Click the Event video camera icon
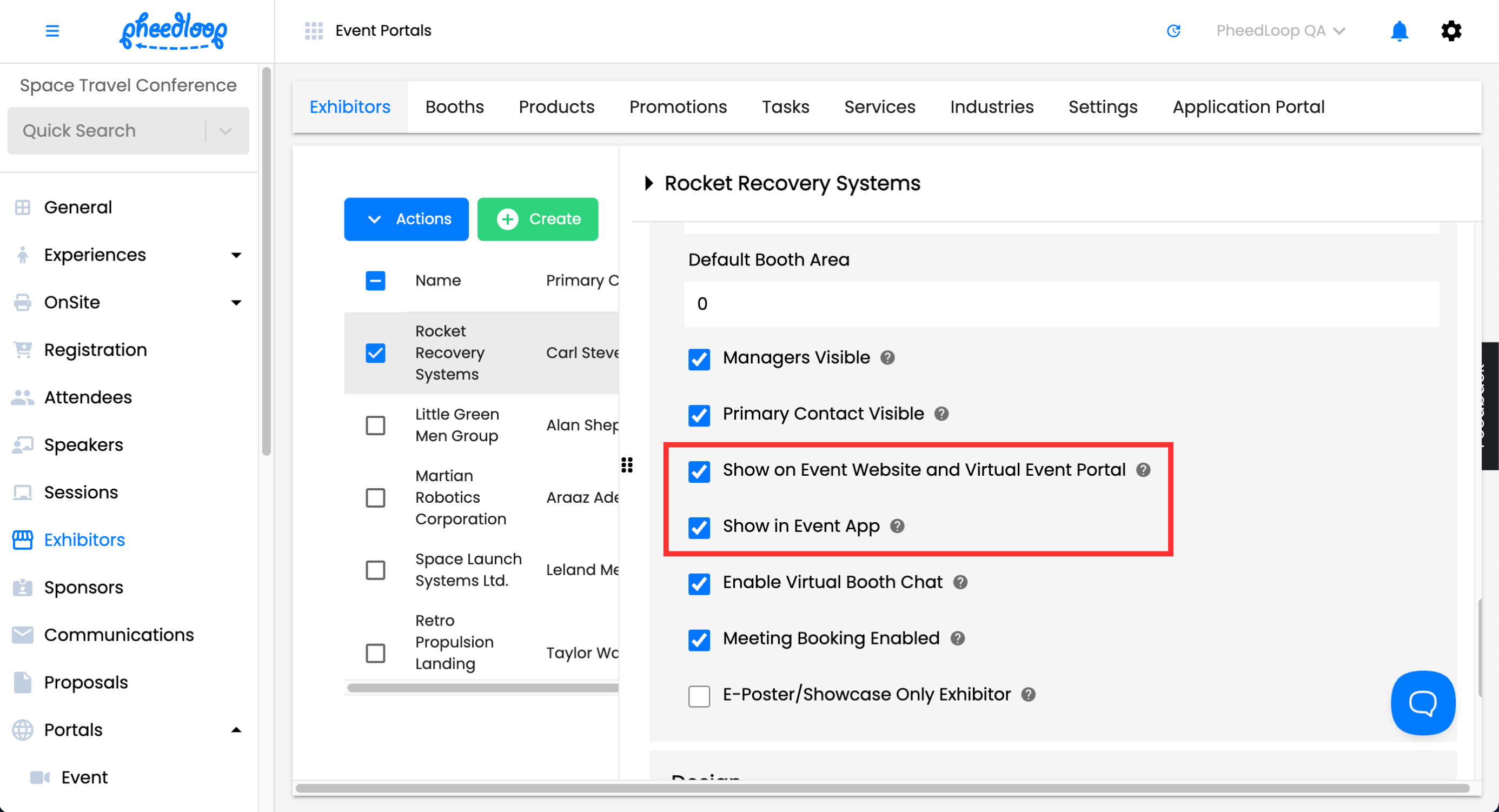 [40, 778]
